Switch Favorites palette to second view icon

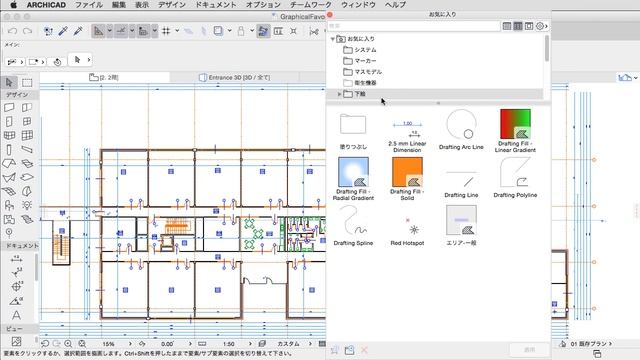tap(518, 26)
